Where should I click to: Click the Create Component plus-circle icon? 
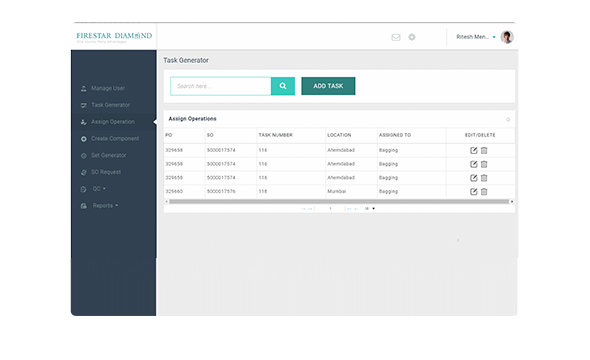point(84,139)
